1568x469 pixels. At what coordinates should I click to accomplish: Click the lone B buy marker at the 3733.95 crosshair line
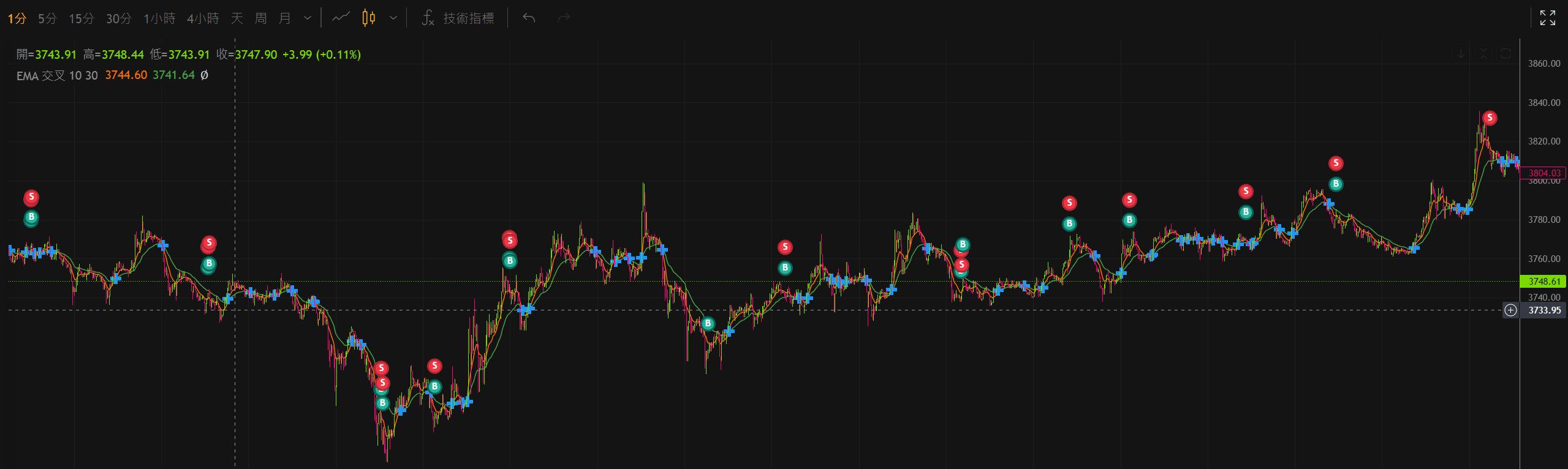click(708, 323)
